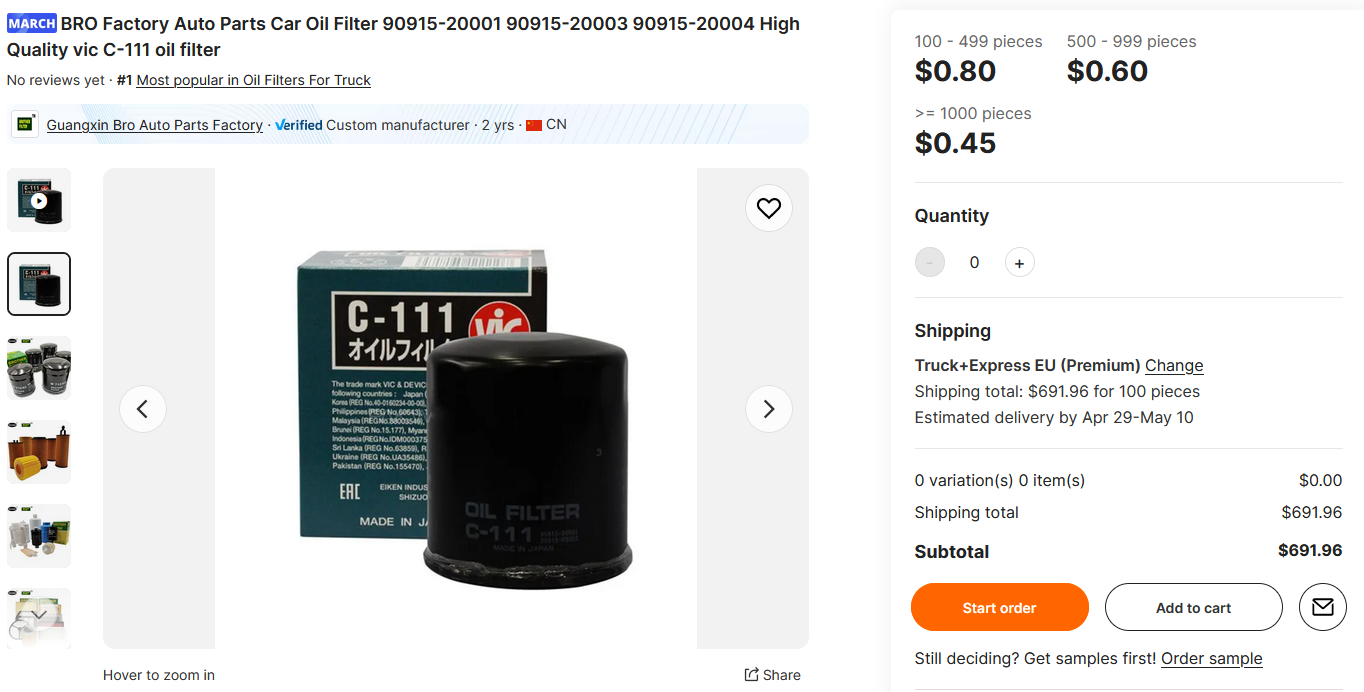Click the quantity input field
Image resolution: width=1364 pixels, height=692 pixels.
[x=974, y=263]
